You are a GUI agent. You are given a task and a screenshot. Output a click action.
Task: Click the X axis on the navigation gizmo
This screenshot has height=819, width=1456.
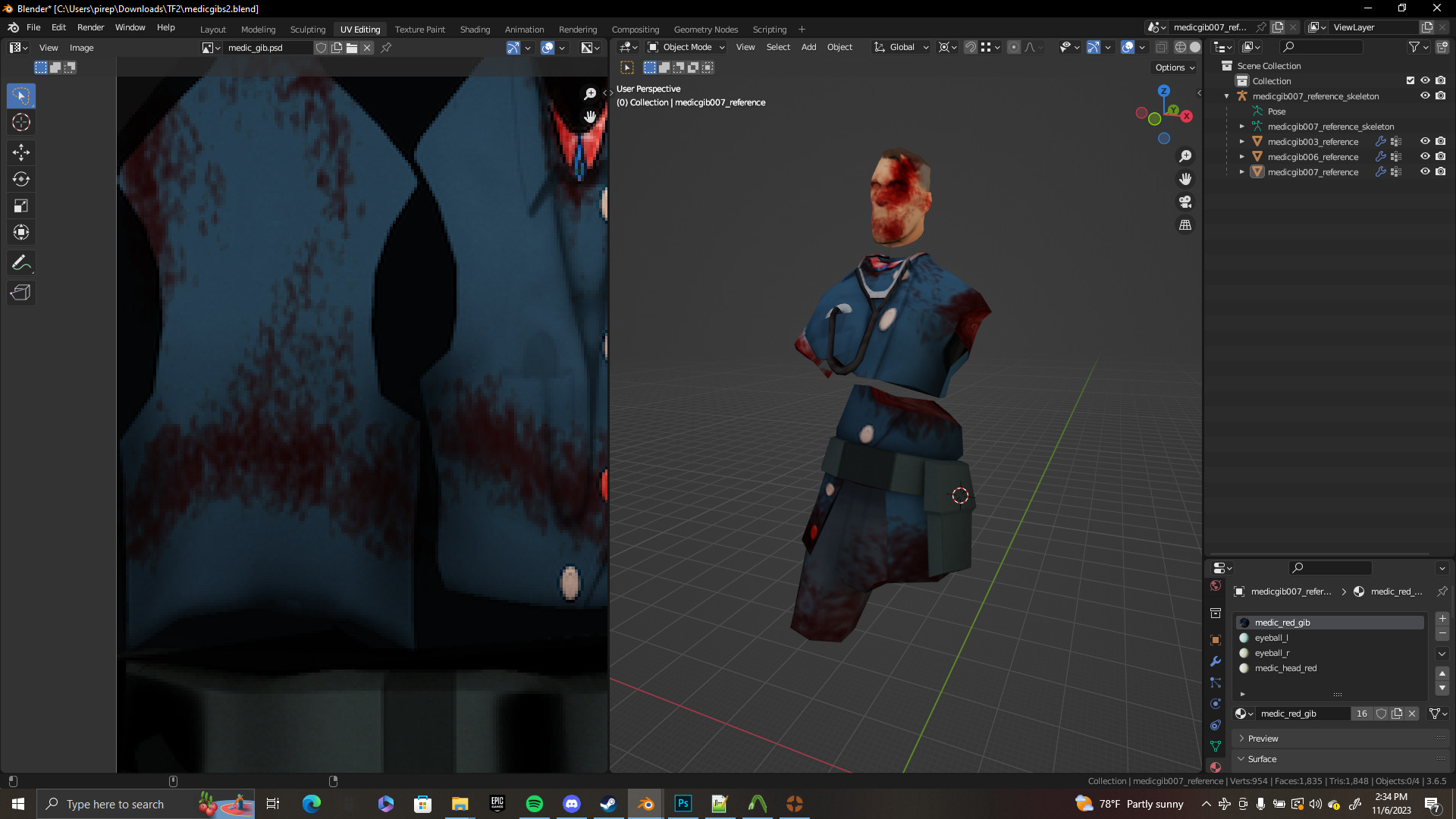[1188, 117]
